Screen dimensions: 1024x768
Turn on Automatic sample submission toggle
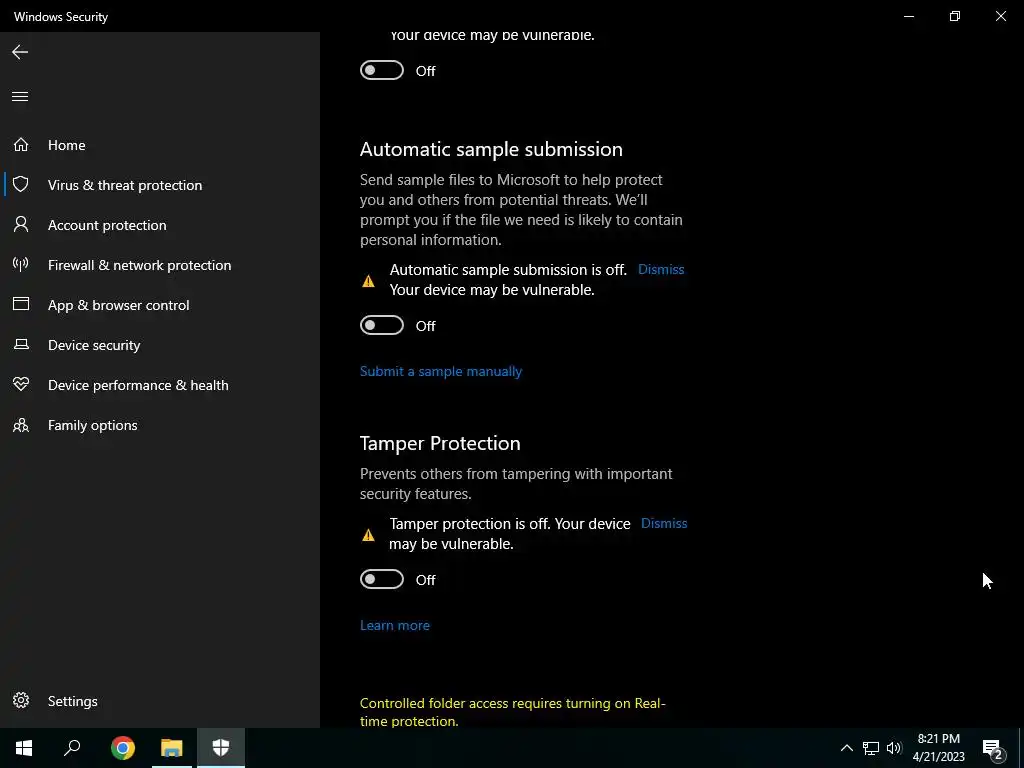(382, 325)
